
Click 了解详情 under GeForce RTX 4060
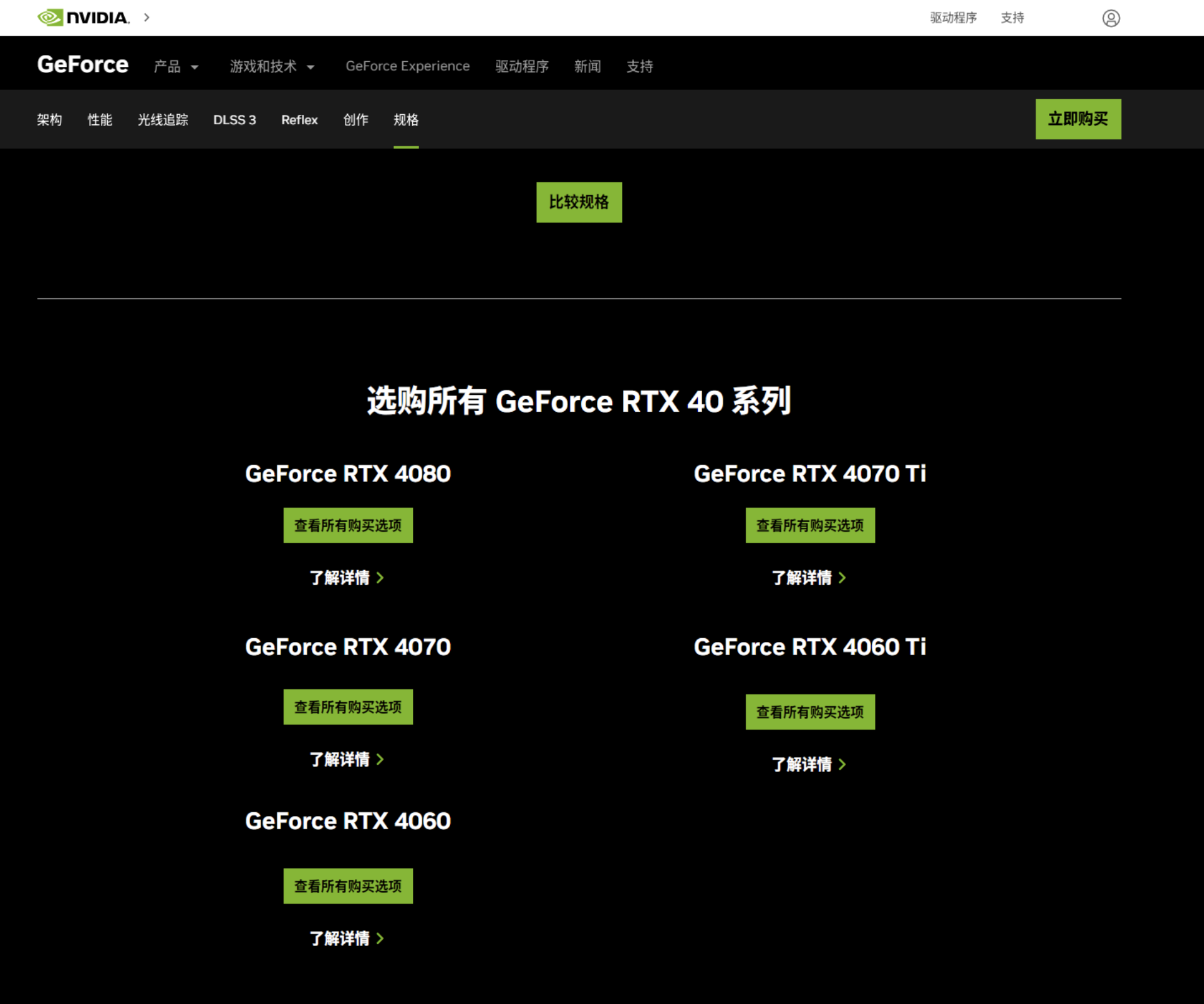pos(340,938)
